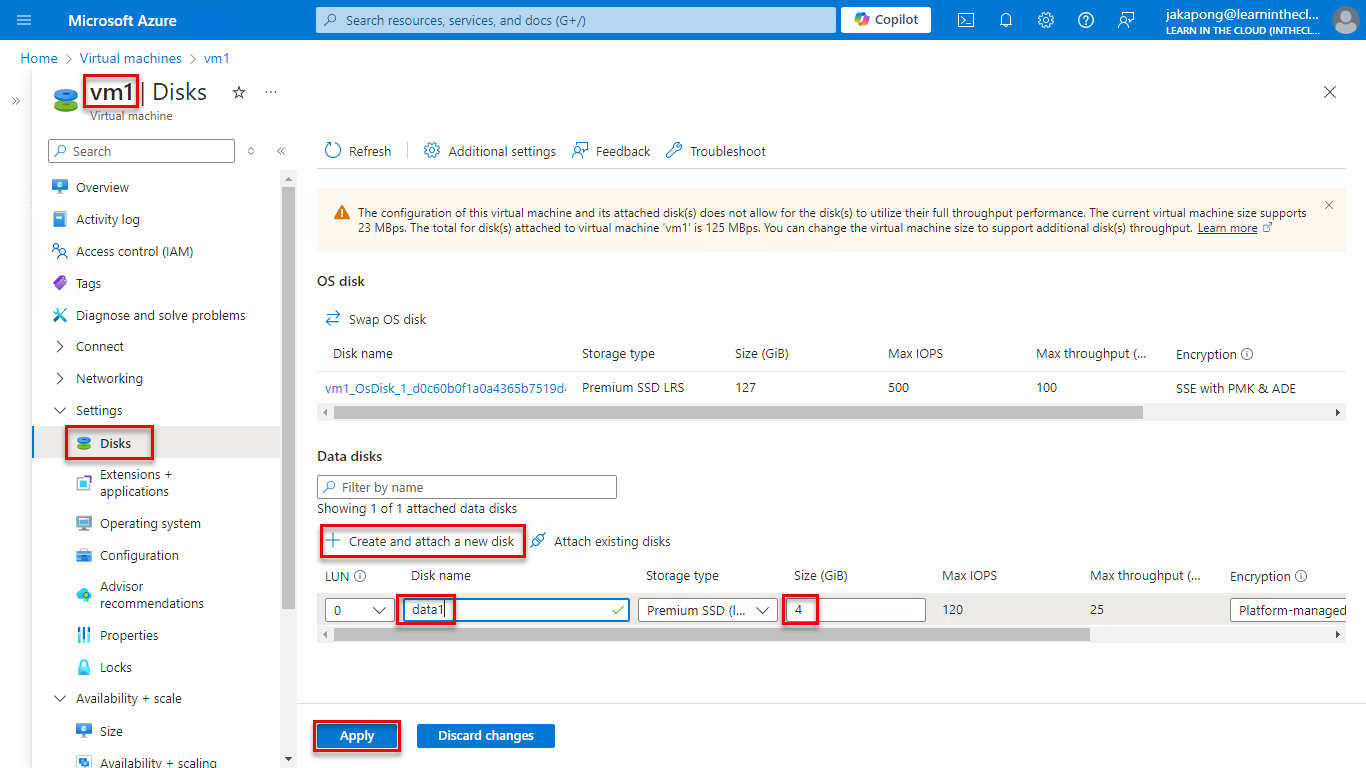This screenshot has height=768, width=1366.
Task: Open Operating system menu item
Action: 150,523
